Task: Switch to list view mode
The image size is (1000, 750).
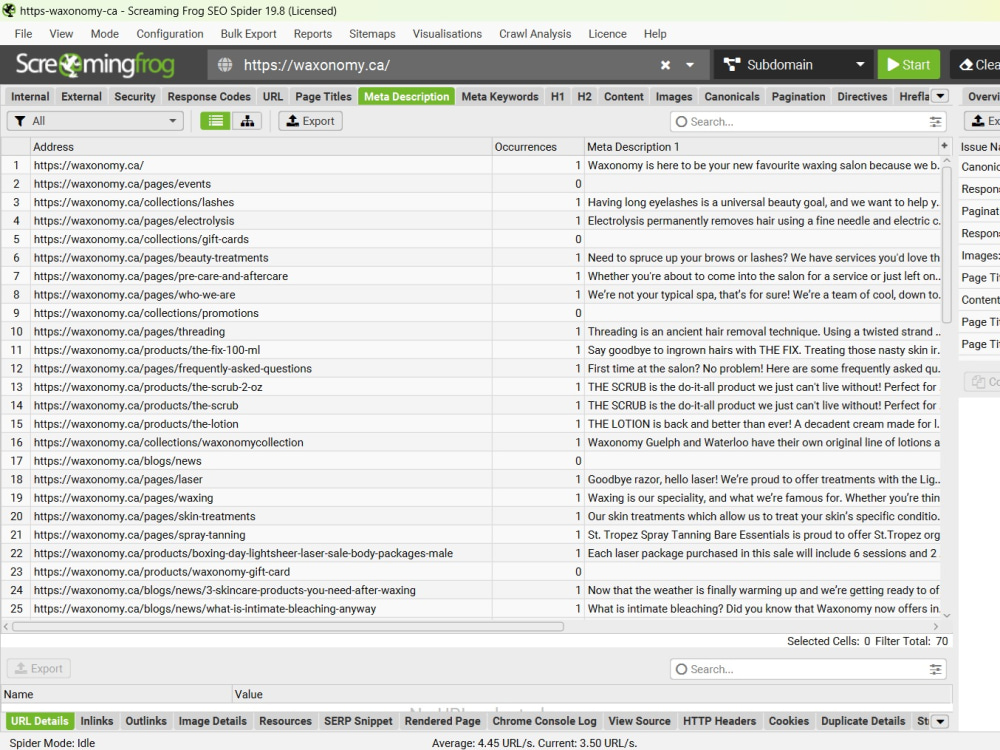Action: 215,121
